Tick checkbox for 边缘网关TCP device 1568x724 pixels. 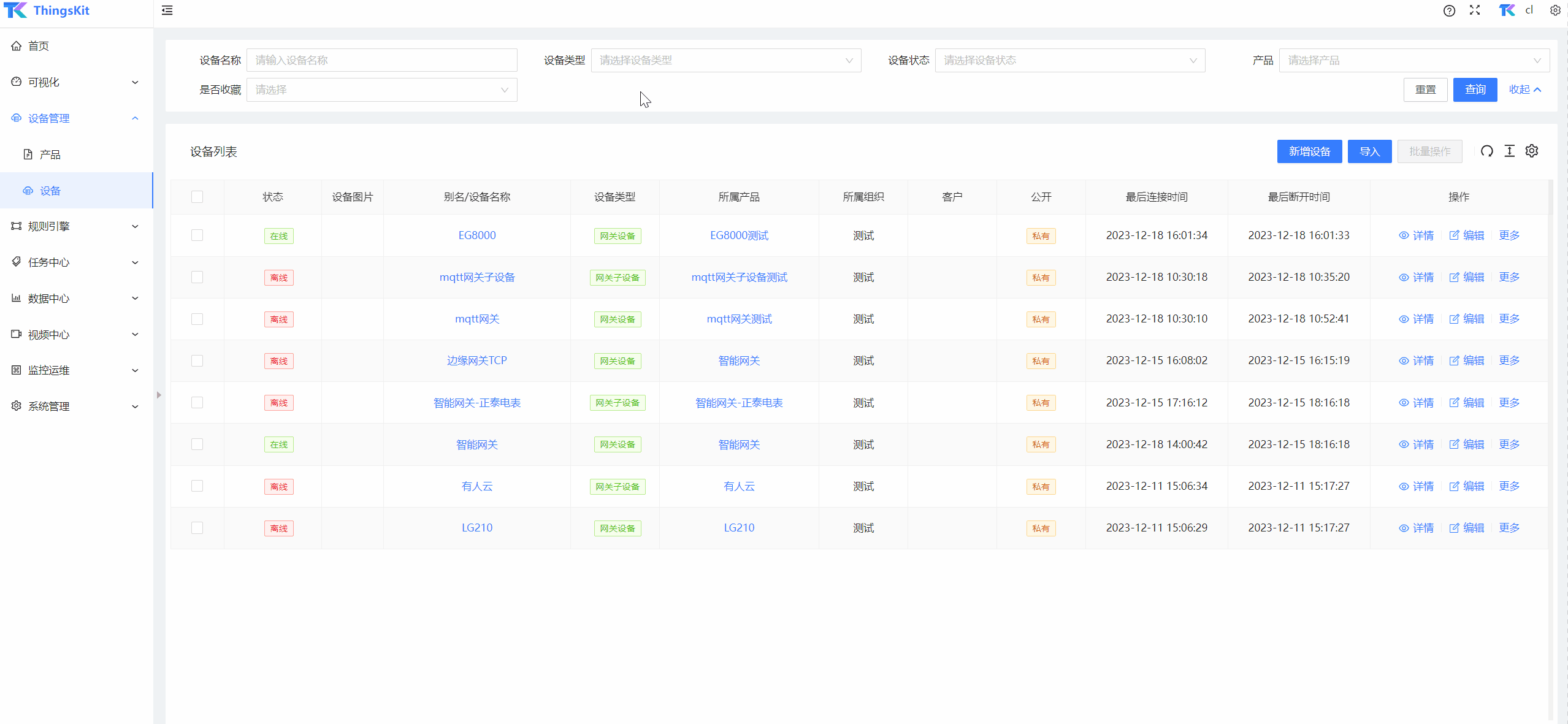click(x=197, y=360)
